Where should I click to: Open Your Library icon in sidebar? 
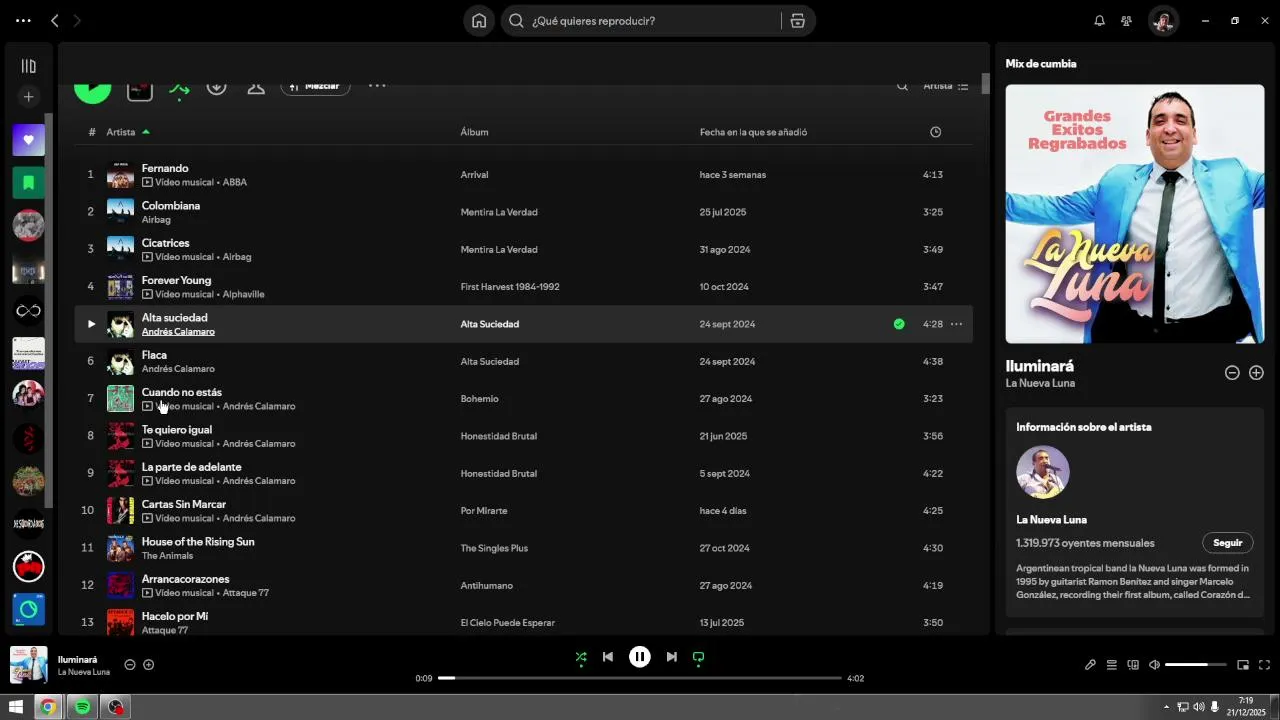(28, 66)
